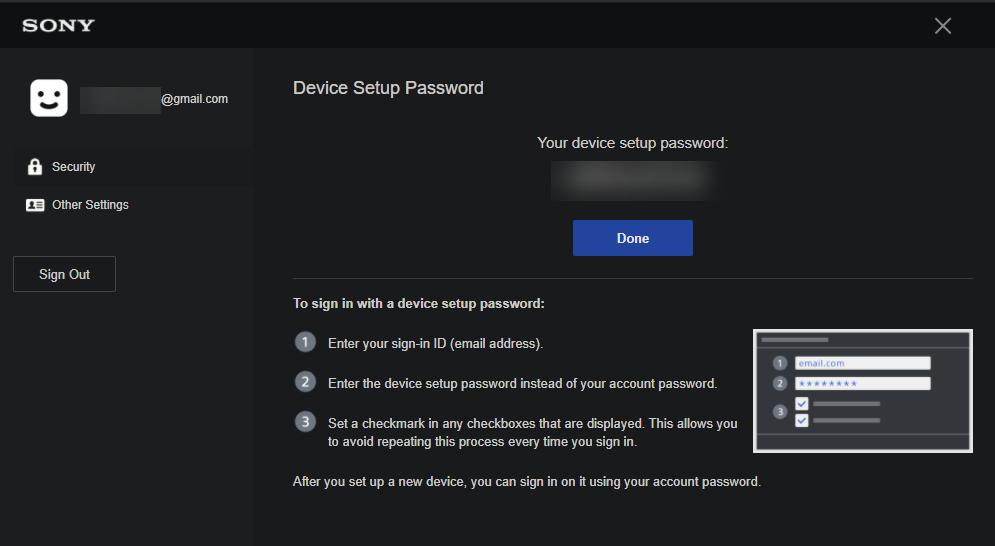
Task: Click the gmail.com account email address
Action: [x=155, y=99]
